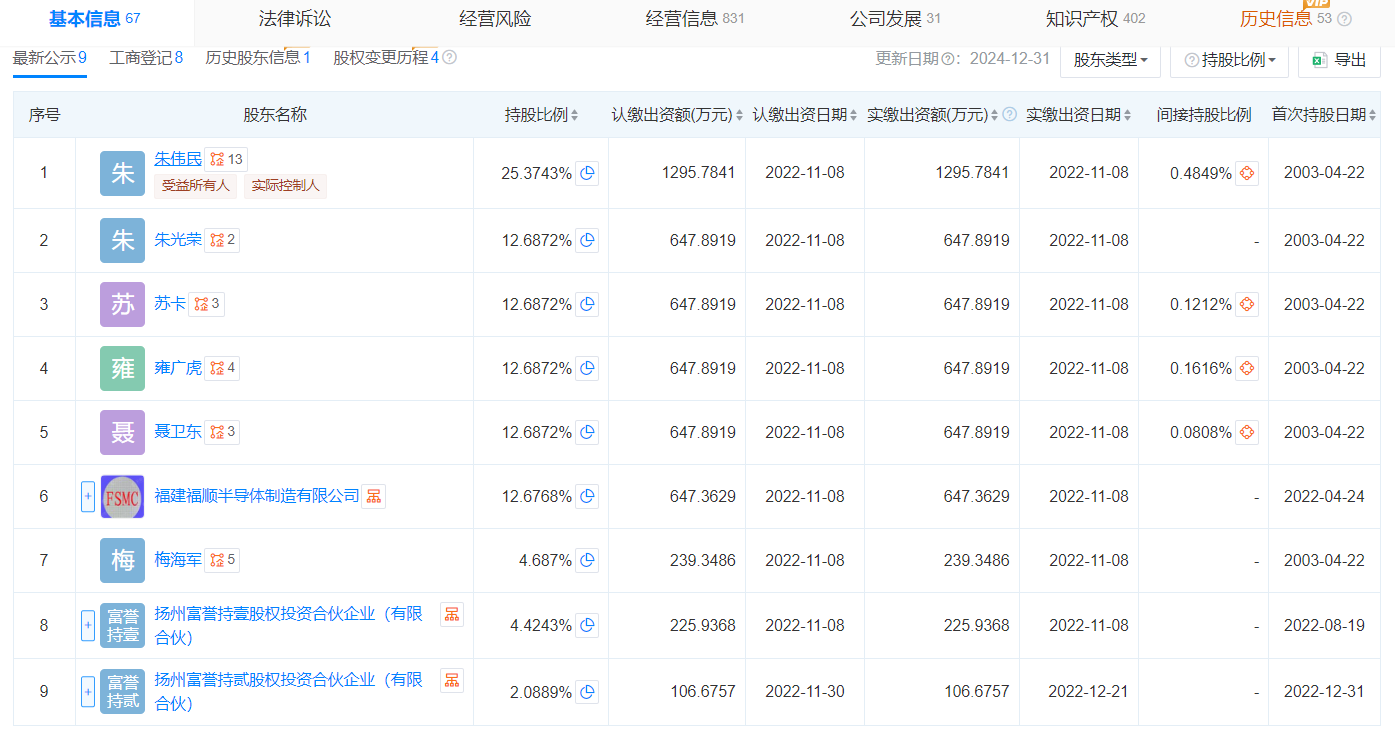Open indirect holding icon beside 0.1616%

point(1246,368)
